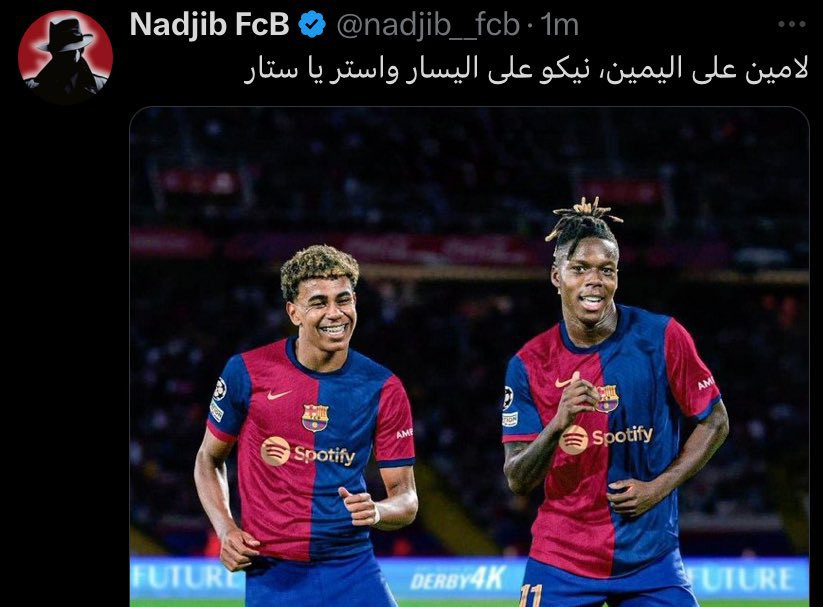Click the Barcelona crest on the right jersey
The image size is (823, 607).
coord(607,399)
